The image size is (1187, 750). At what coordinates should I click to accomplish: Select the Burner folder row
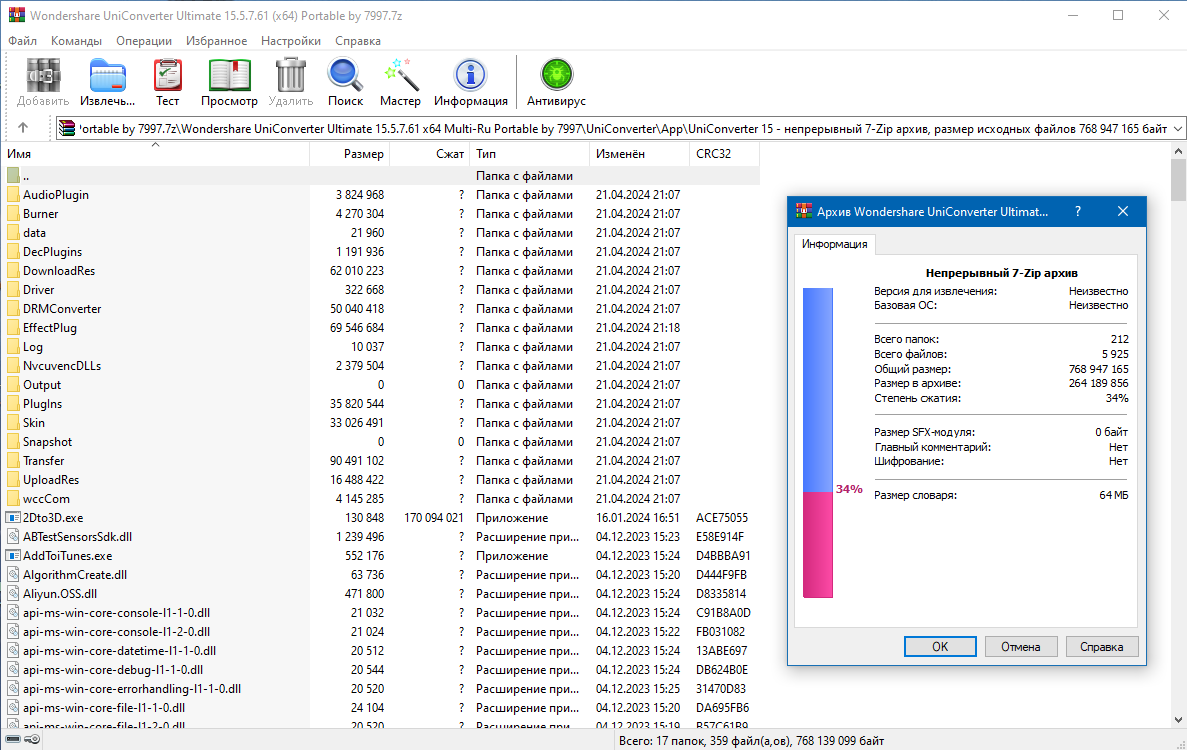(381, 213)
